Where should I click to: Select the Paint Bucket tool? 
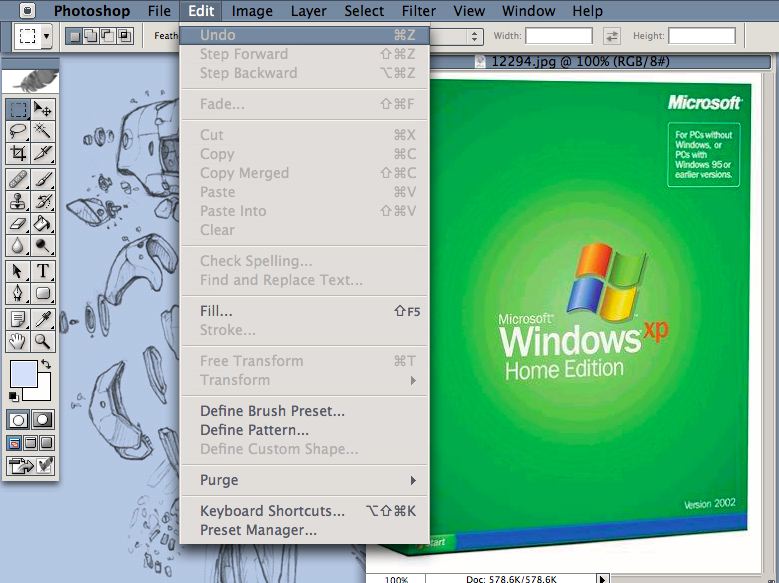(43, 224)
